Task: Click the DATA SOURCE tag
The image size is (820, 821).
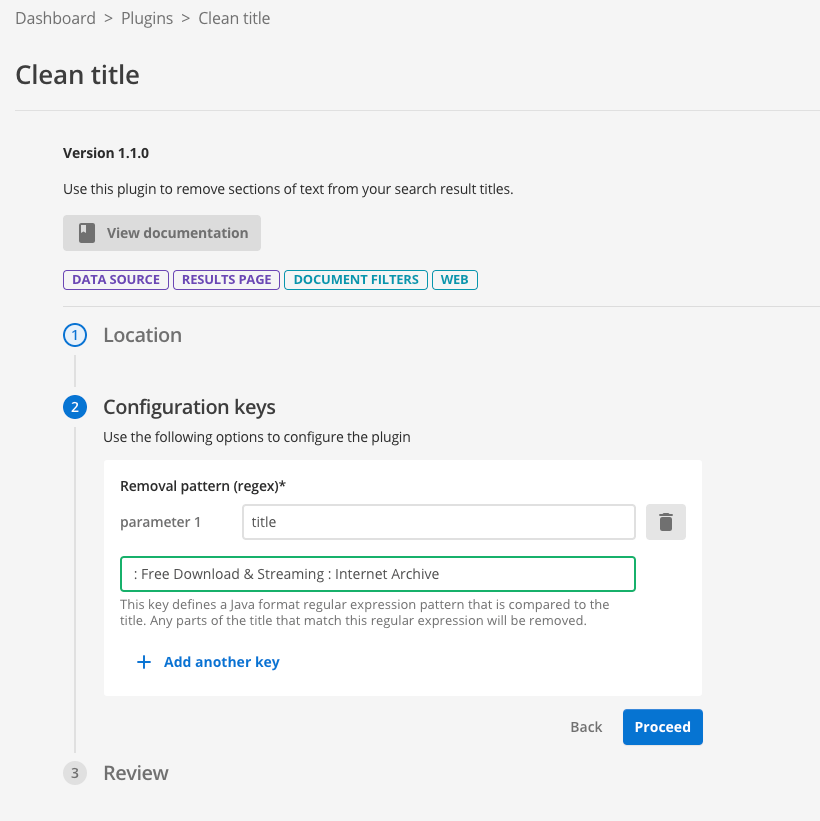Action: pyautogui.click(x=115, y=280)
